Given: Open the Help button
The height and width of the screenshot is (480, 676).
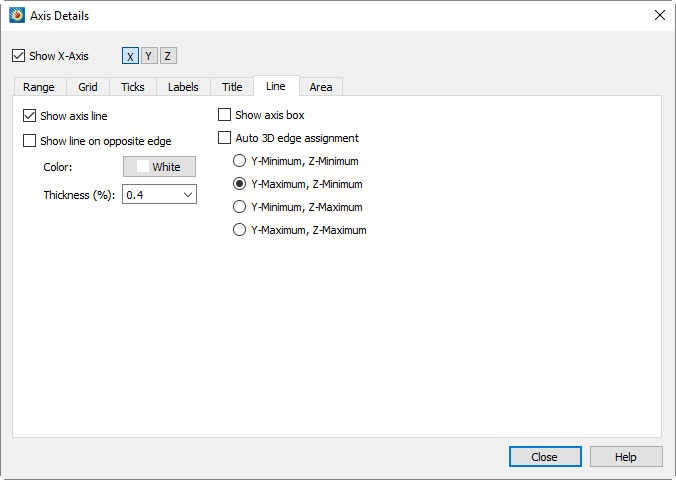Looking at the screenshot, I should tap(626, 457).
